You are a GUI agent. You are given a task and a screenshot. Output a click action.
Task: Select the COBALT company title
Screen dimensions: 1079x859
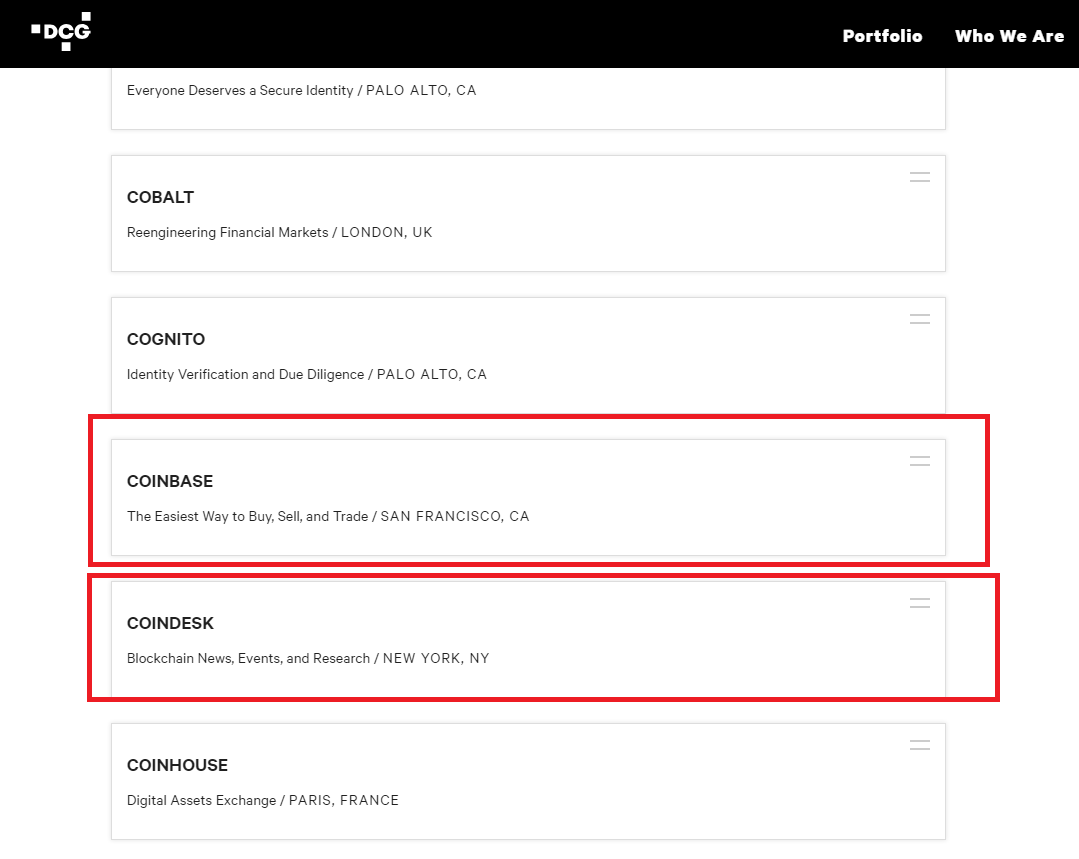click(160, 198)
